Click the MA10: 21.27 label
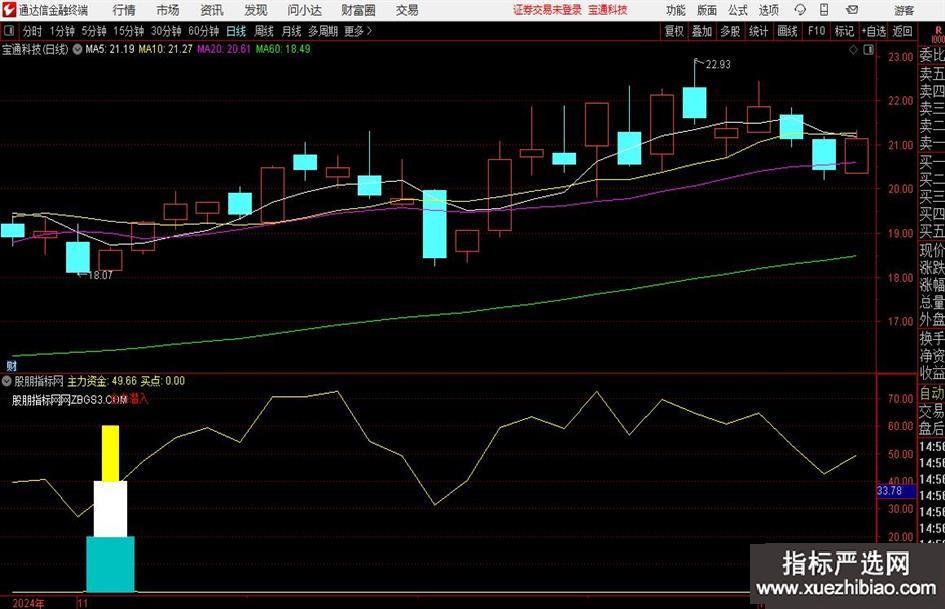This screenshot has width=945, height=609. click(165, 49)
